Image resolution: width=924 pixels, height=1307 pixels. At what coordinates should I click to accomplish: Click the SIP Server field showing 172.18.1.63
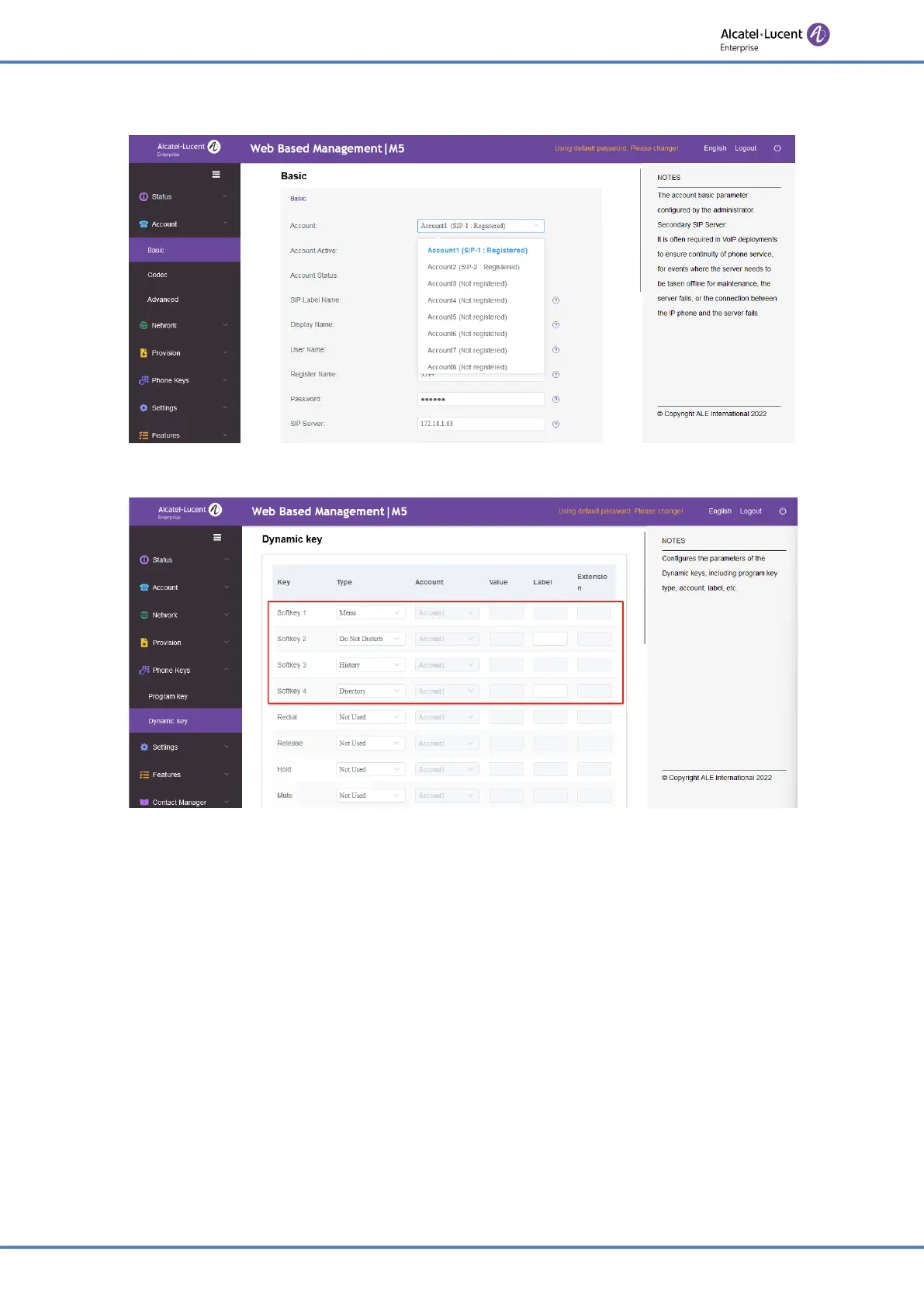pyautogui.click(x=481, y=425)
